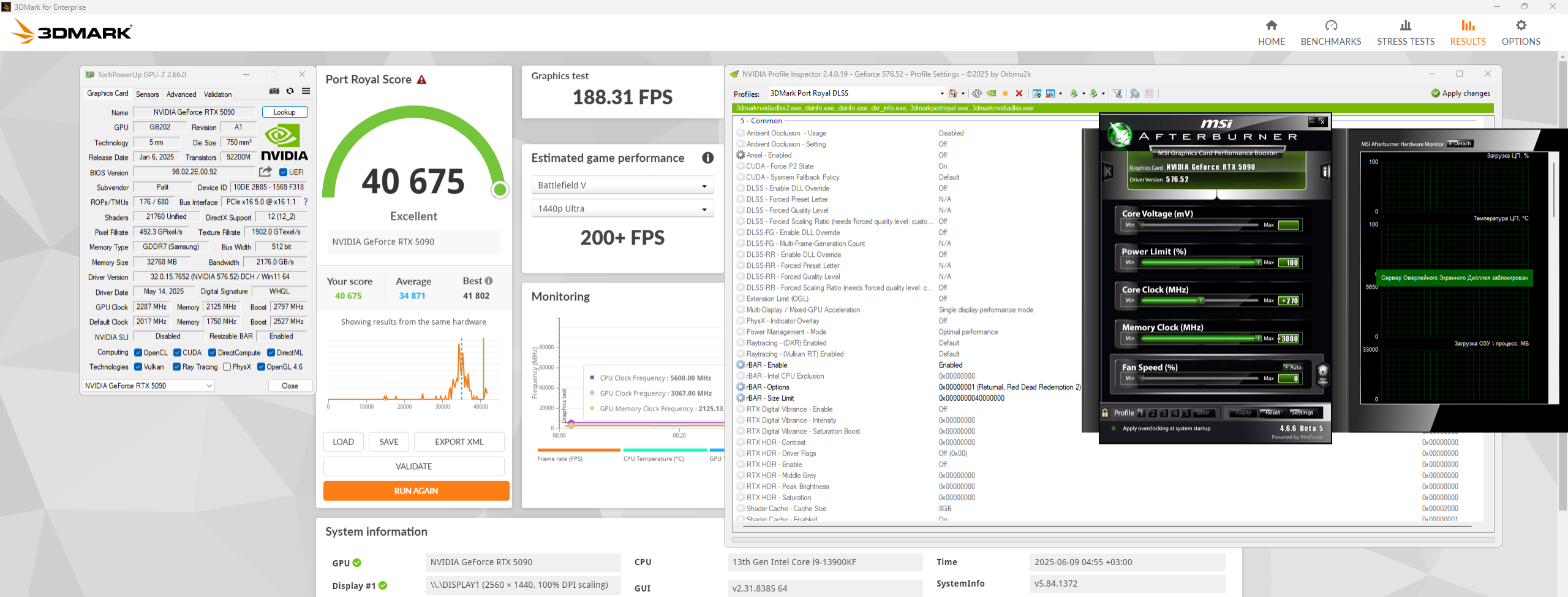The image size is (1568, 597).
Task: Click the Port Royal Score warning triangle
Action: point(421,80)
